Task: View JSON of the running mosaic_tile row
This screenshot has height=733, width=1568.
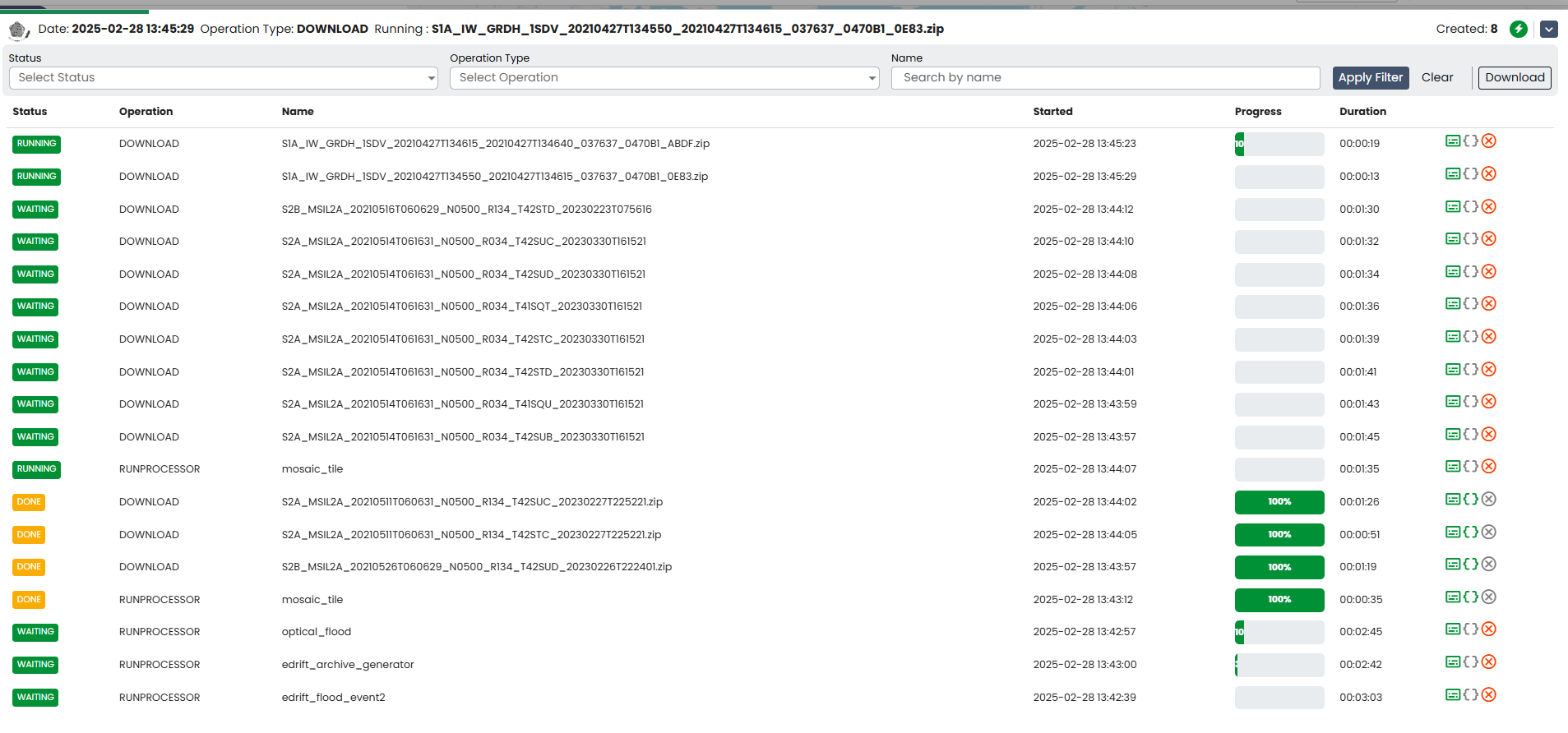Action: 1471,467
